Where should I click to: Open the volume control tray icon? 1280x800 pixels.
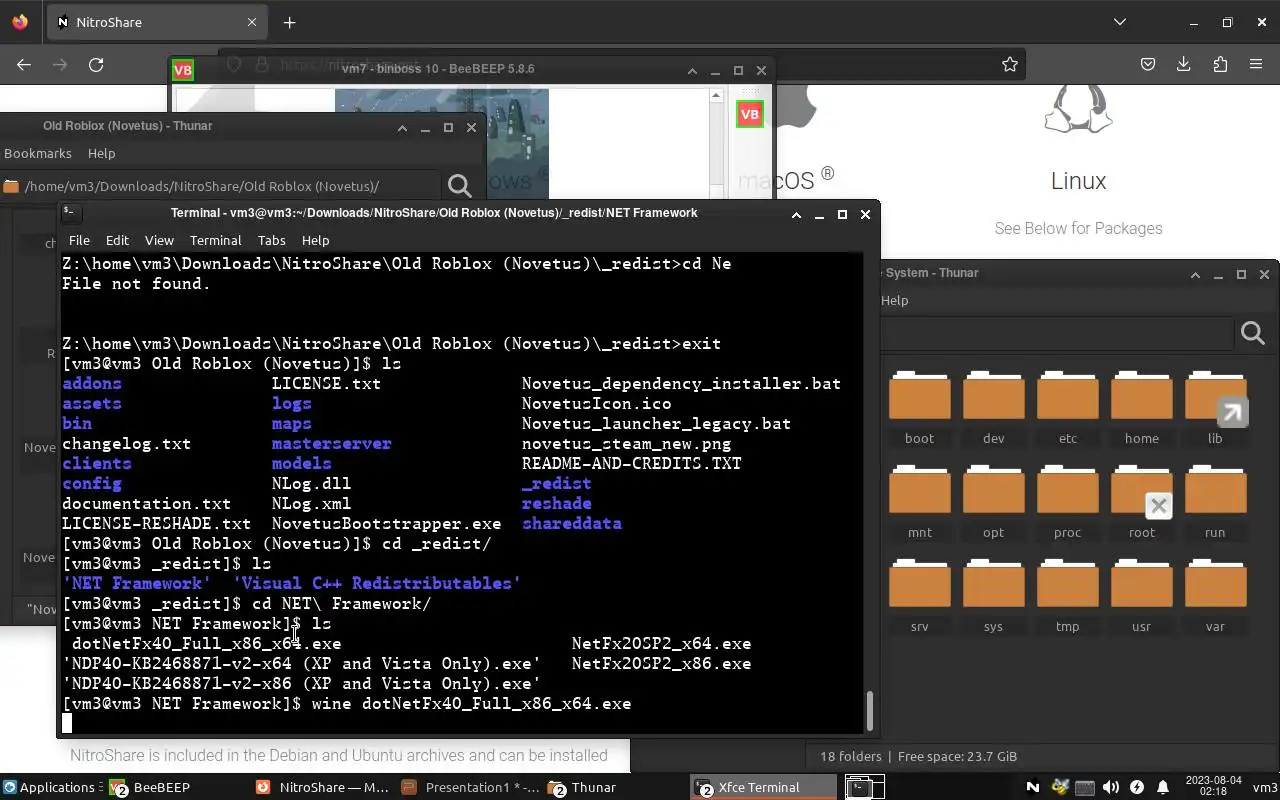[x=1110, y=787]
